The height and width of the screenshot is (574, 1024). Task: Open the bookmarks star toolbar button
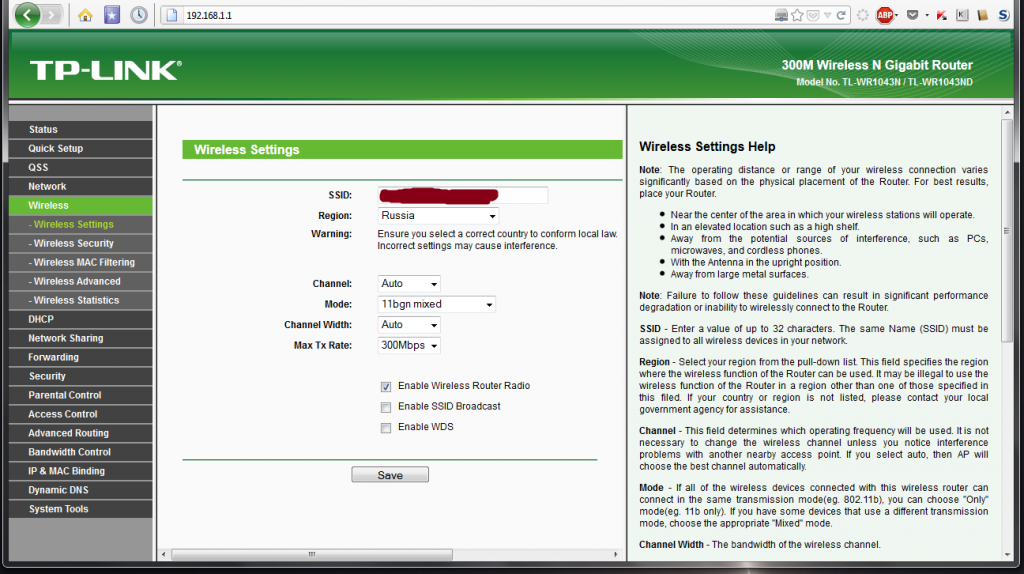pos(112,15)
